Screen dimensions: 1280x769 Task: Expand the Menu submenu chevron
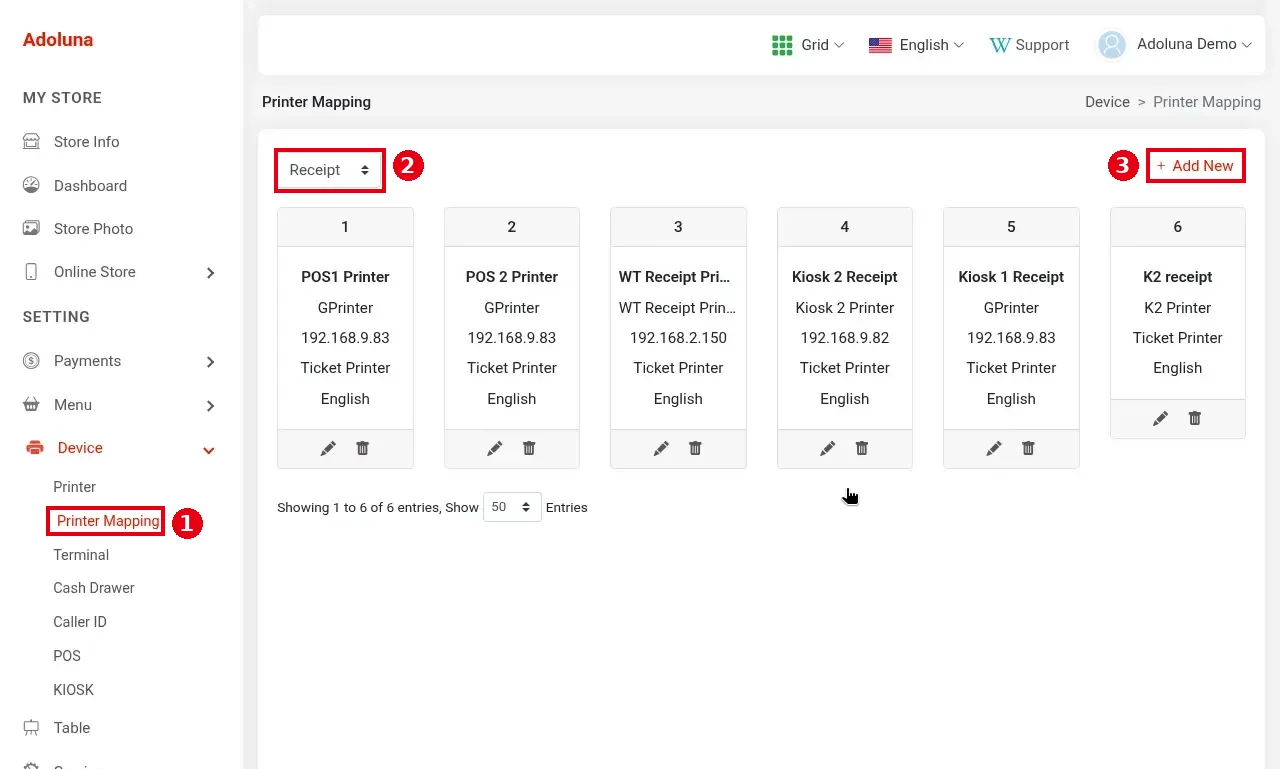pyautogui.click(x=210, y=405)
